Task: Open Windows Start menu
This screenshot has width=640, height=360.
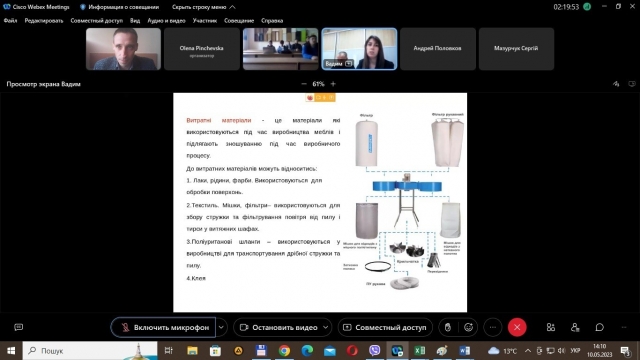Action: (11, 351)
